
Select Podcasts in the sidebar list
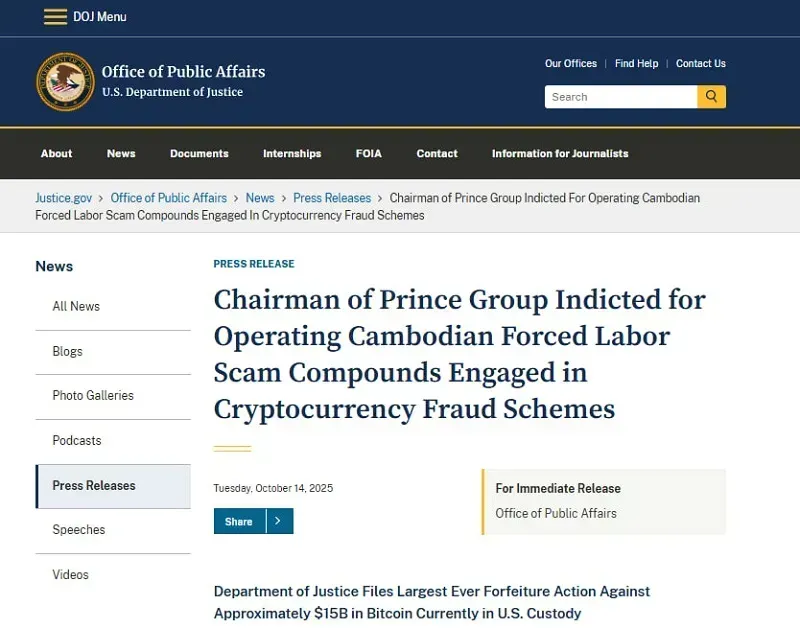[77, 441]
